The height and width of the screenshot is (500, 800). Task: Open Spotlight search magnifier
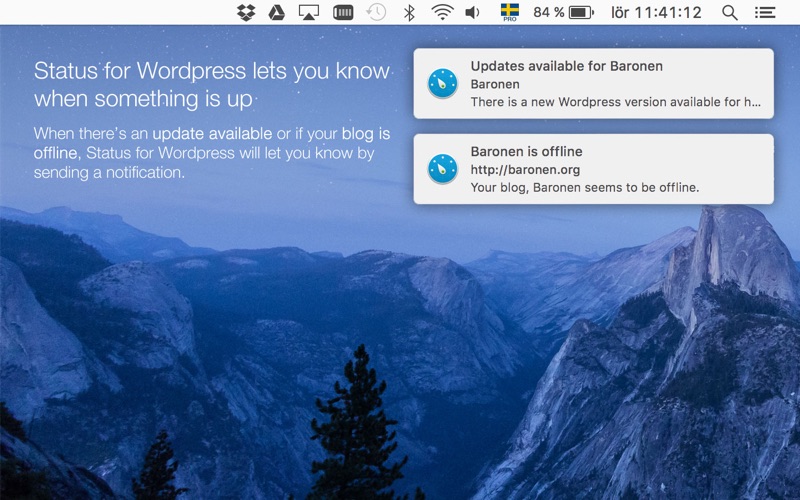click(x=730, y=12)
